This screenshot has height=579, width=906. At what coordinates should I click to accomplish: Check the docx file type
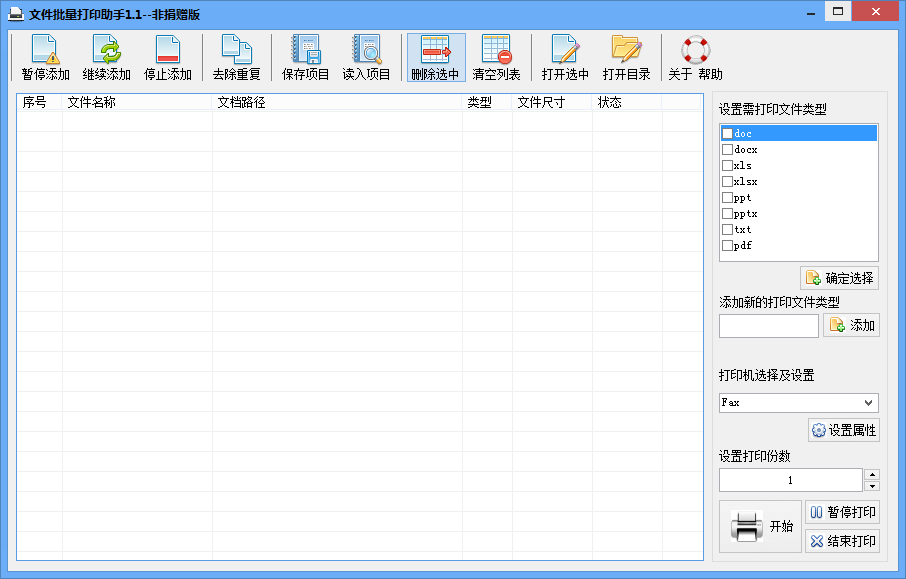point(727,150)
